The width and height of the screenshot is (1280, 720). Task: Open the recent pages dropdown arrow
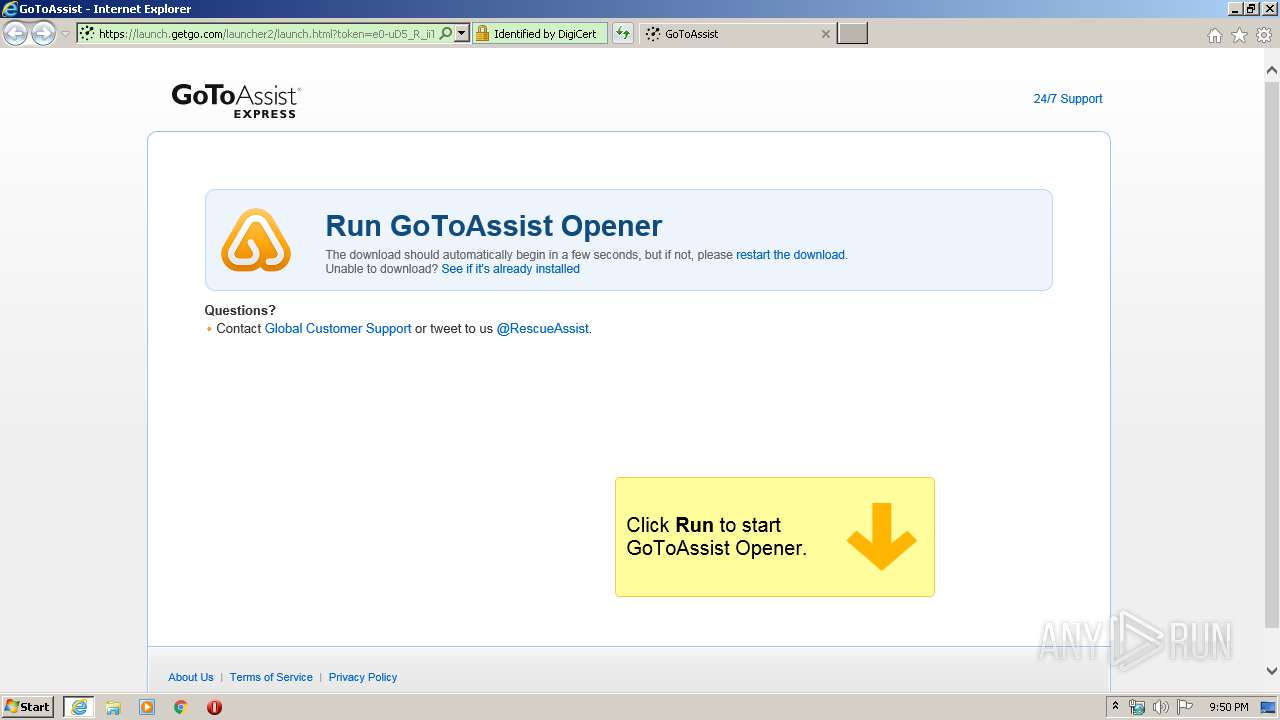click(x=65, y=34)
